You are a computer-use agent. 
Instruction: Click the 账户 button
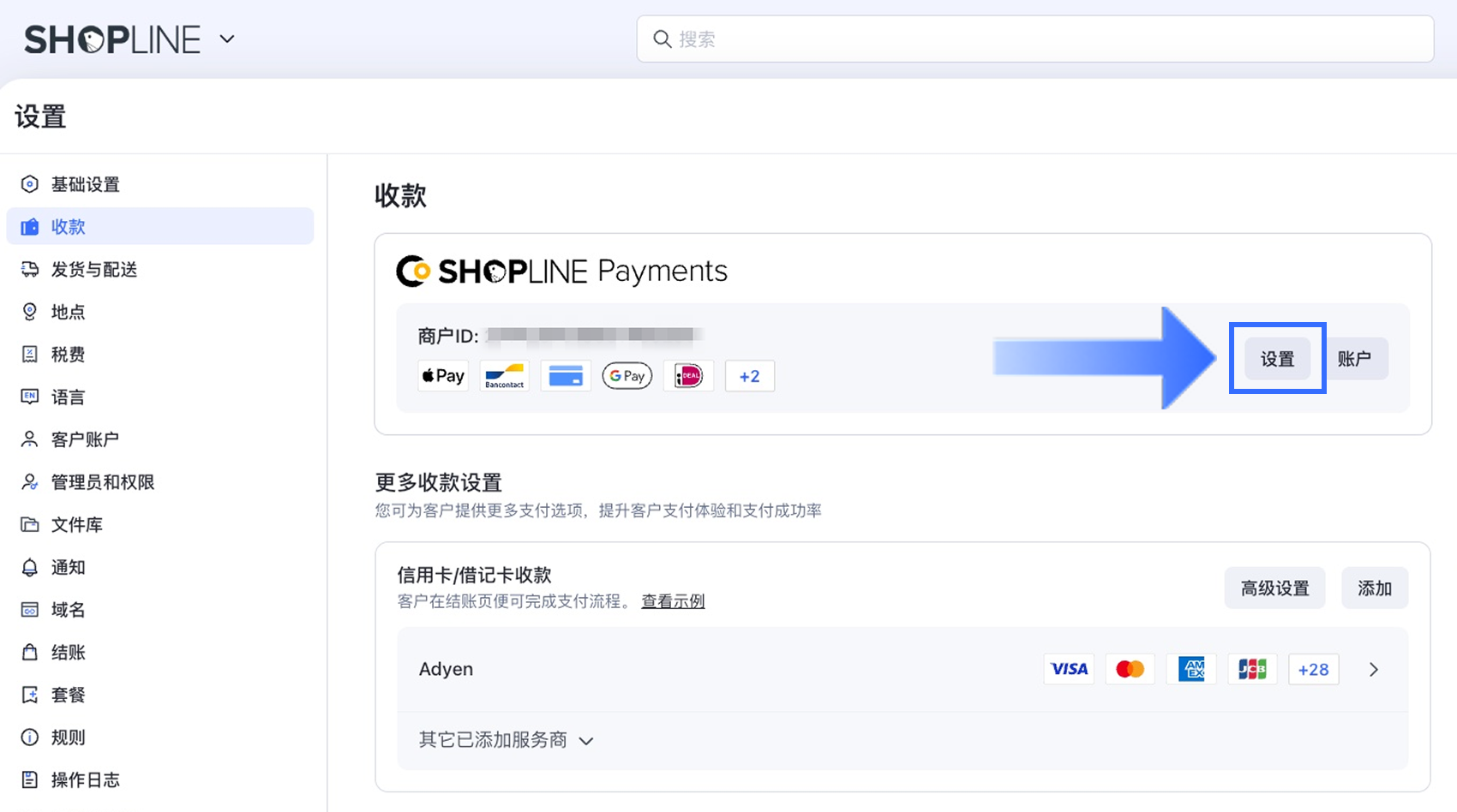(1354, 359)
